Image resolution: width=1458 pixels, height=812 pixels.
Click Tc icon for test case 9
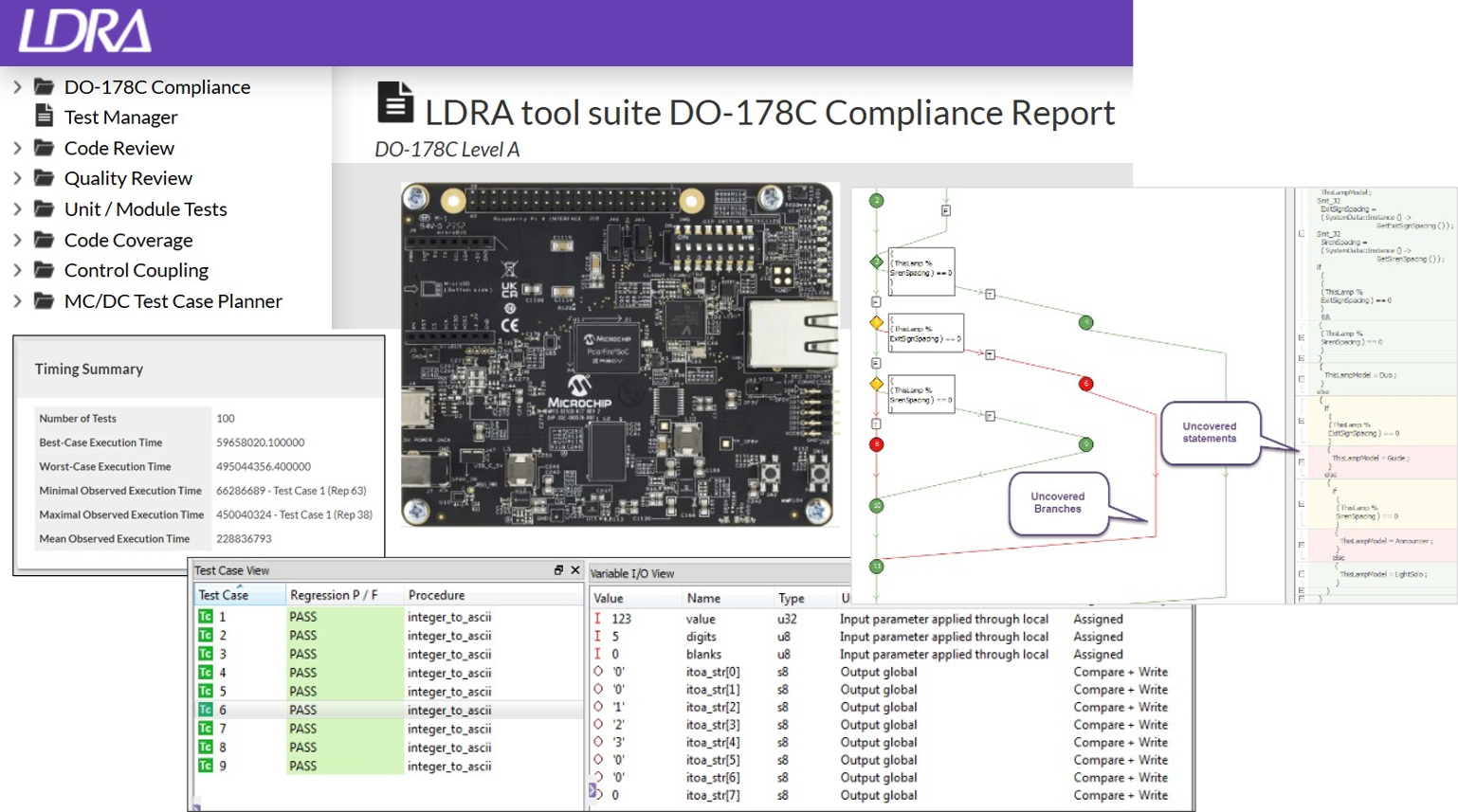tap(205, 766)
